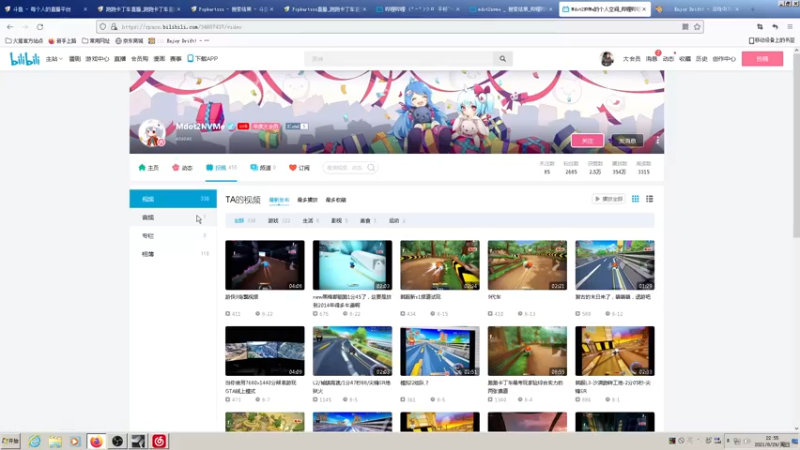Viewport: 800px width, 450px height.
Task: Sort videos by 最多播放
Action: 307,200
